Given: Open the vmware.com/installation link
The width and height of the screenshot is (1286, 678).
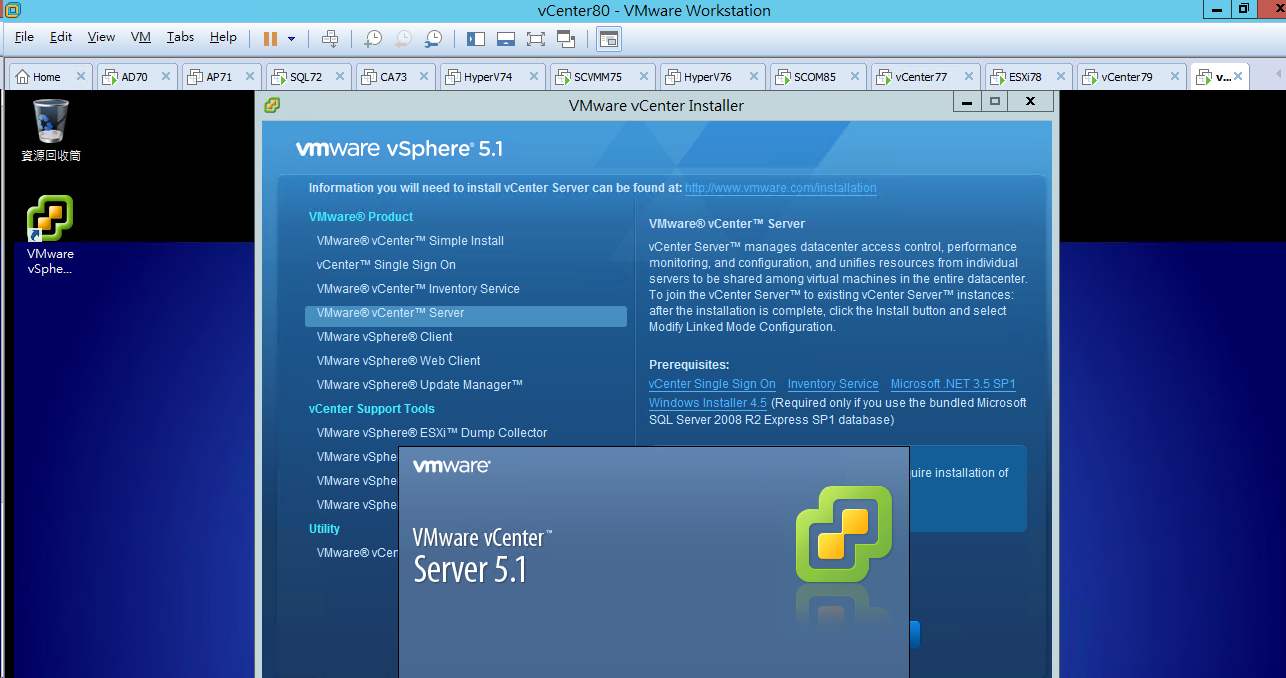Looking at the screenshot, I should coord(780,188).
